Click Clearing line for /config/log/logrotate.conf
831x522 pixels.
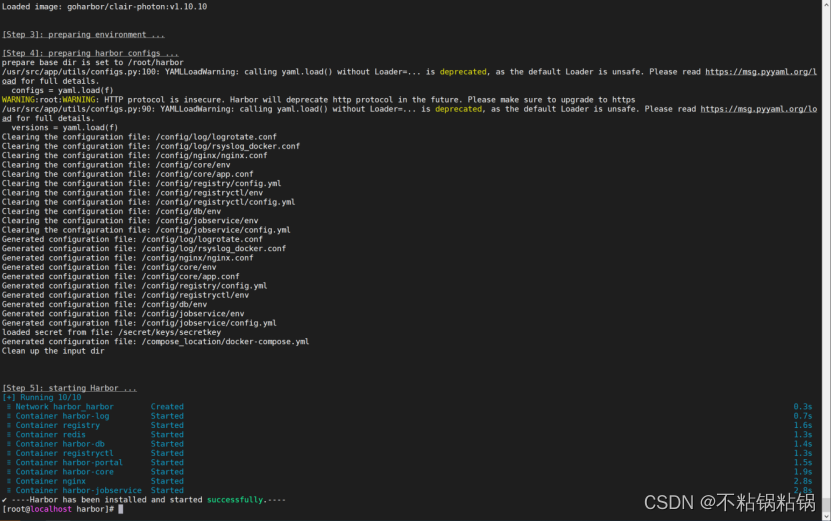[x=139, y=137]
